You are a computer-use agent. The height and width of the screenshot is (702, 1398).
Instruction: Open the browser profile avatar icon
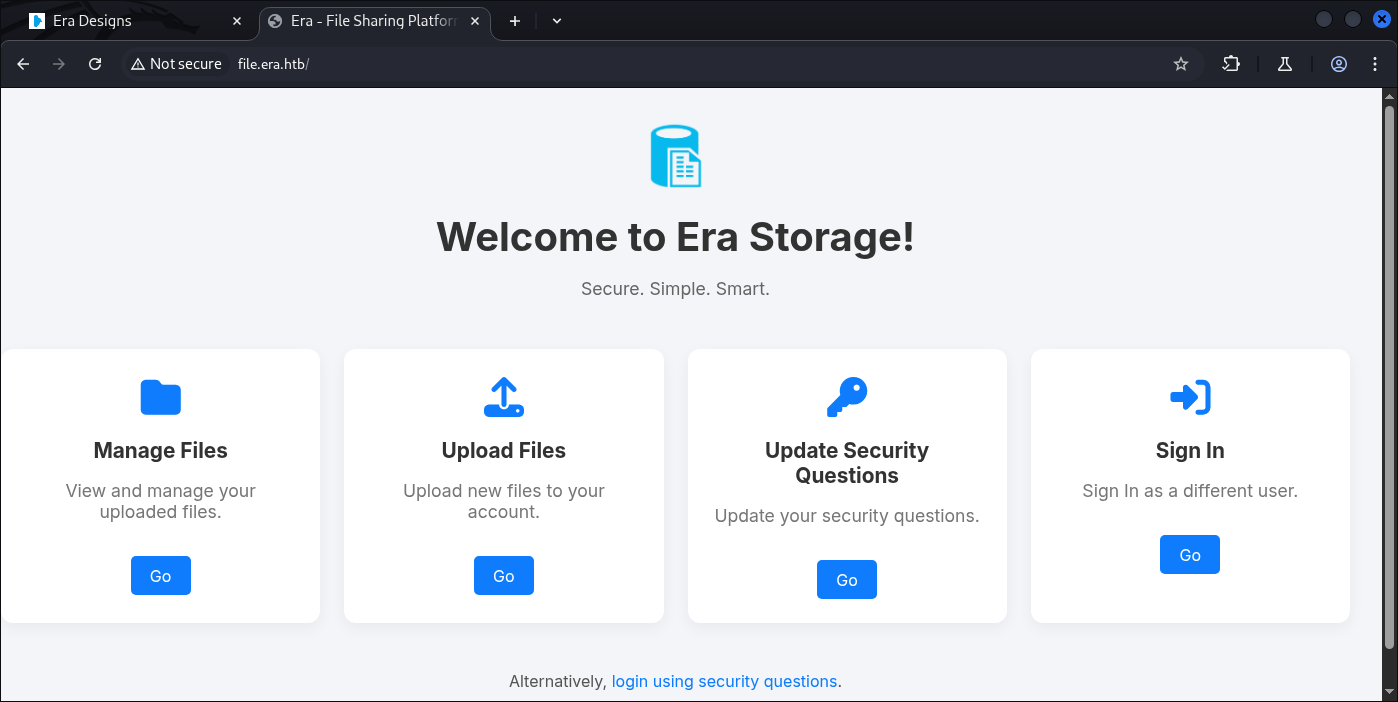pos(1338,64)
